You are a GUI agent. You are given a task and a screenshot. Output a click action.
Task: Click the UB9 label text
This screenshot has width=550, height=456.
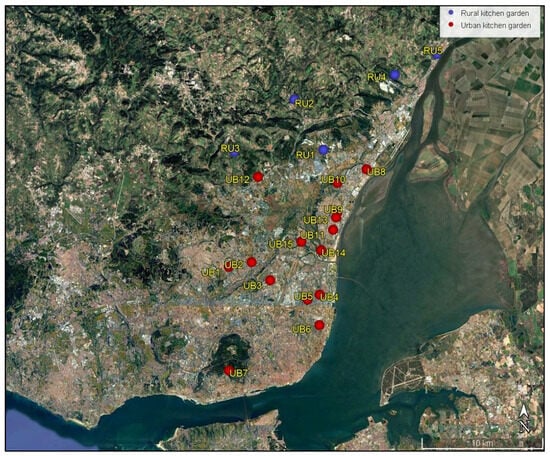click(x=333, y=209)
